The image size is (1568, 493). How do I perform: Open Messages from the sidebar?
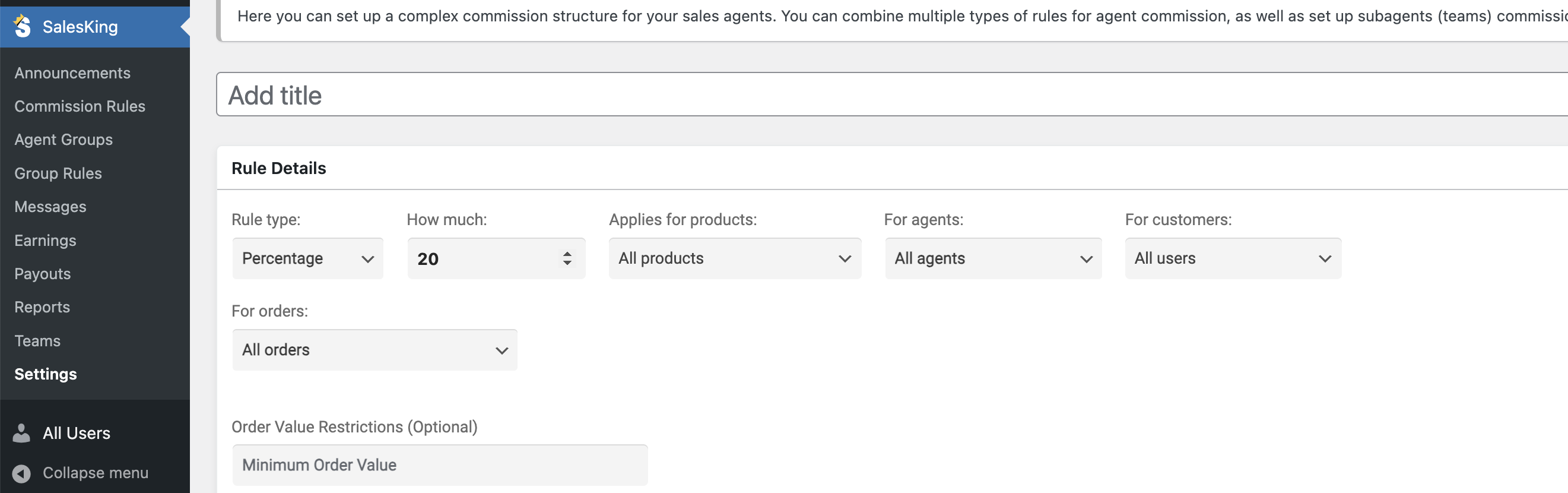click(50, 207)
